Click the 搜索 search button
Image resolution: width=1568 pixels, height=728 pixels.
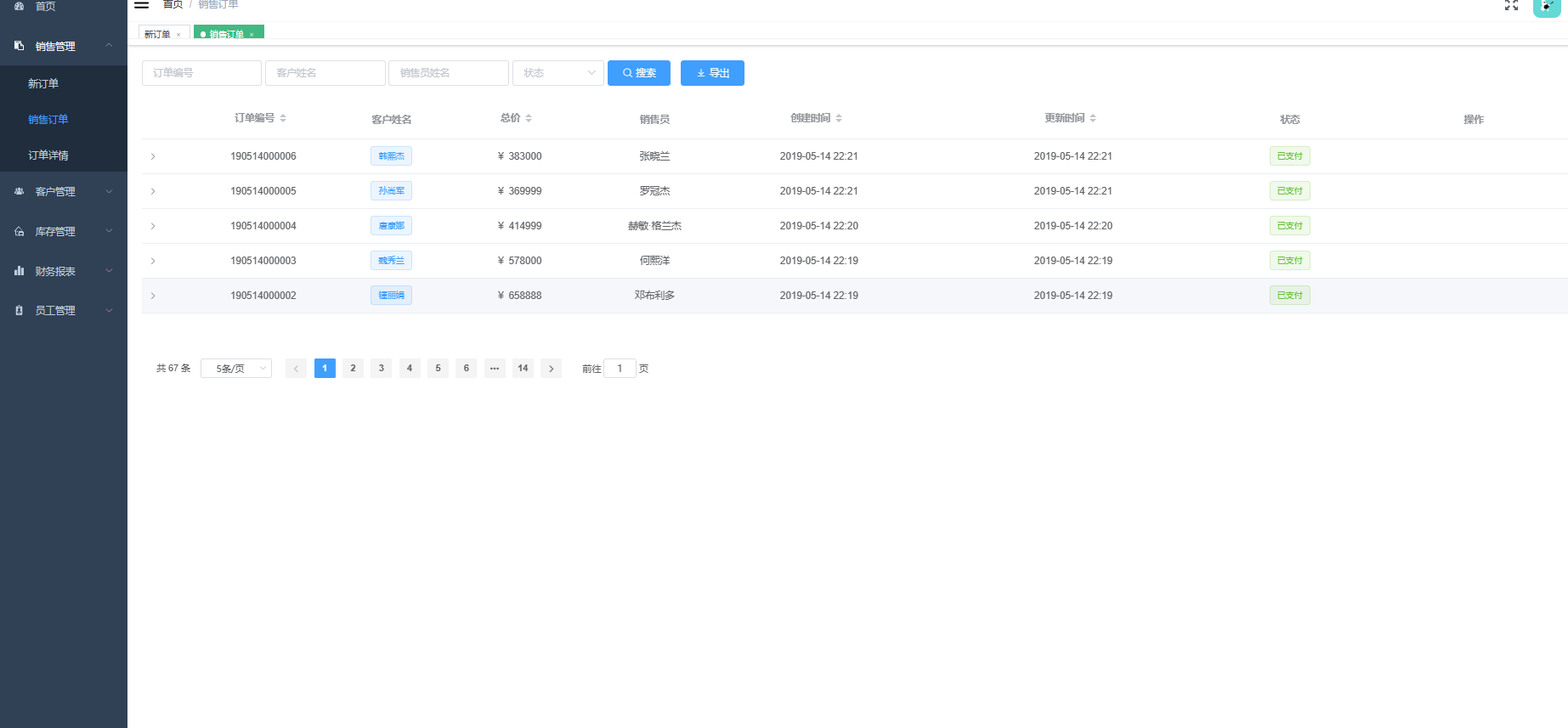pyautogui.click(x=639, y=73)
